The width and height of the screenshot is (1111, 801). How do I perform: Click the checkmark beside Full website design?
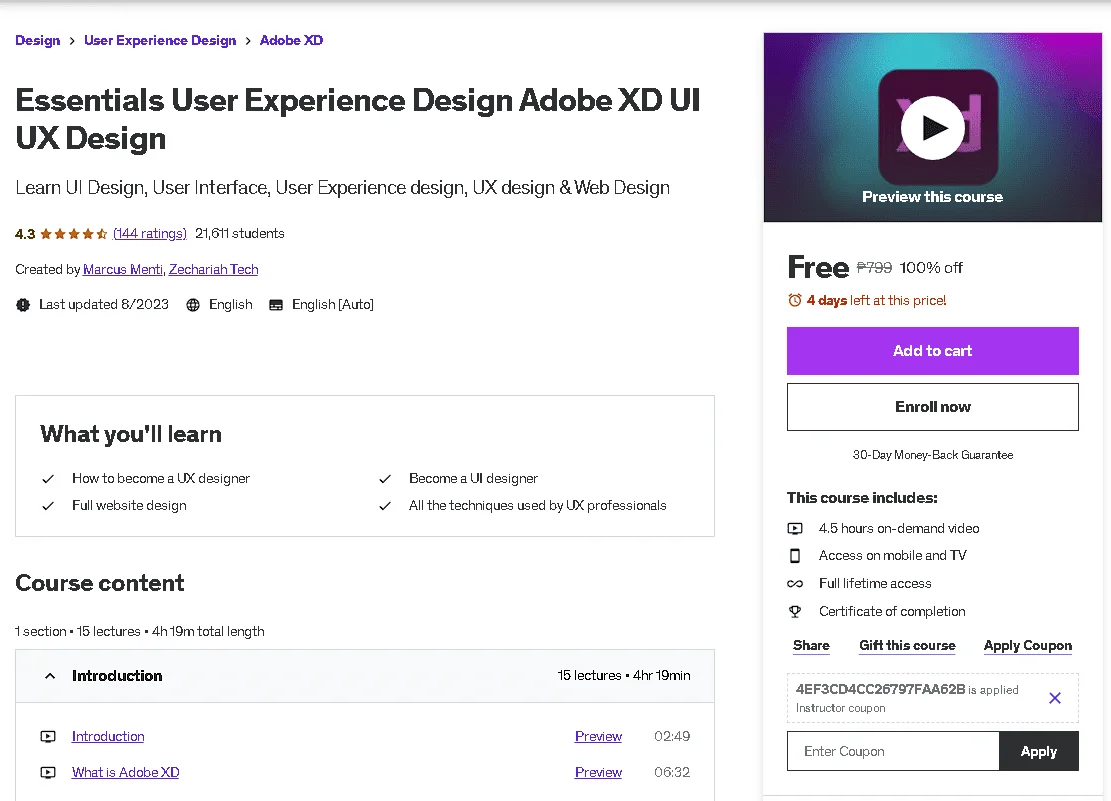47,506
